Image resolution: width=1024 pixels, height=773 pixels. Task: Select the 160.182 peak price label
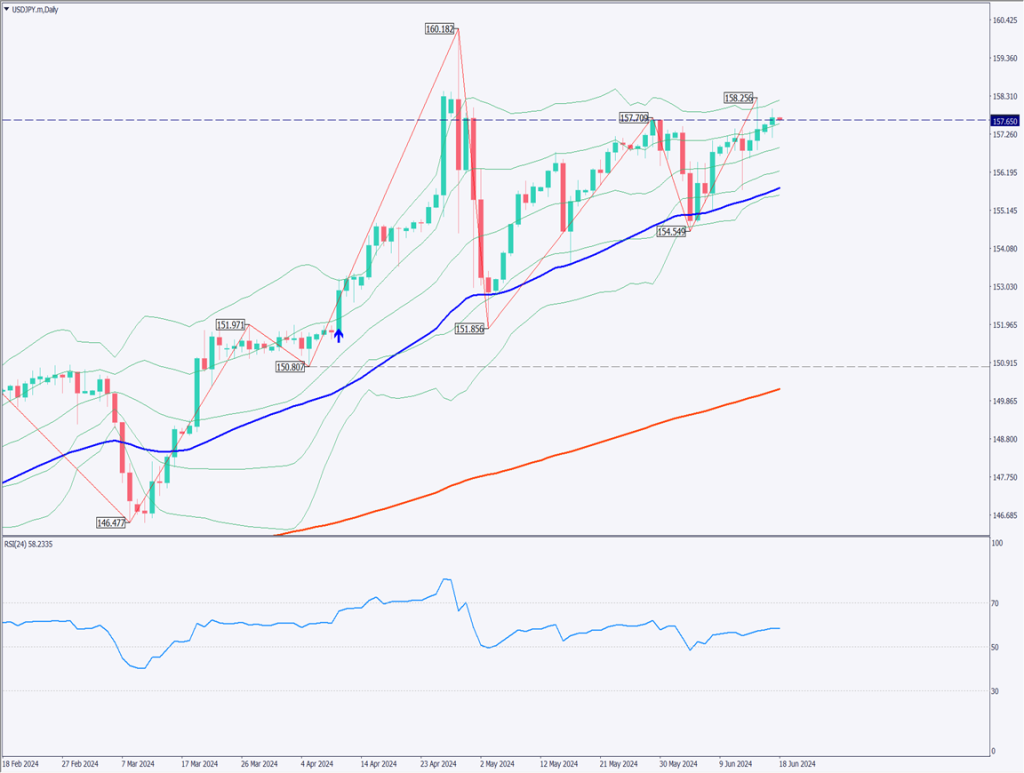[x=440, y=30]
